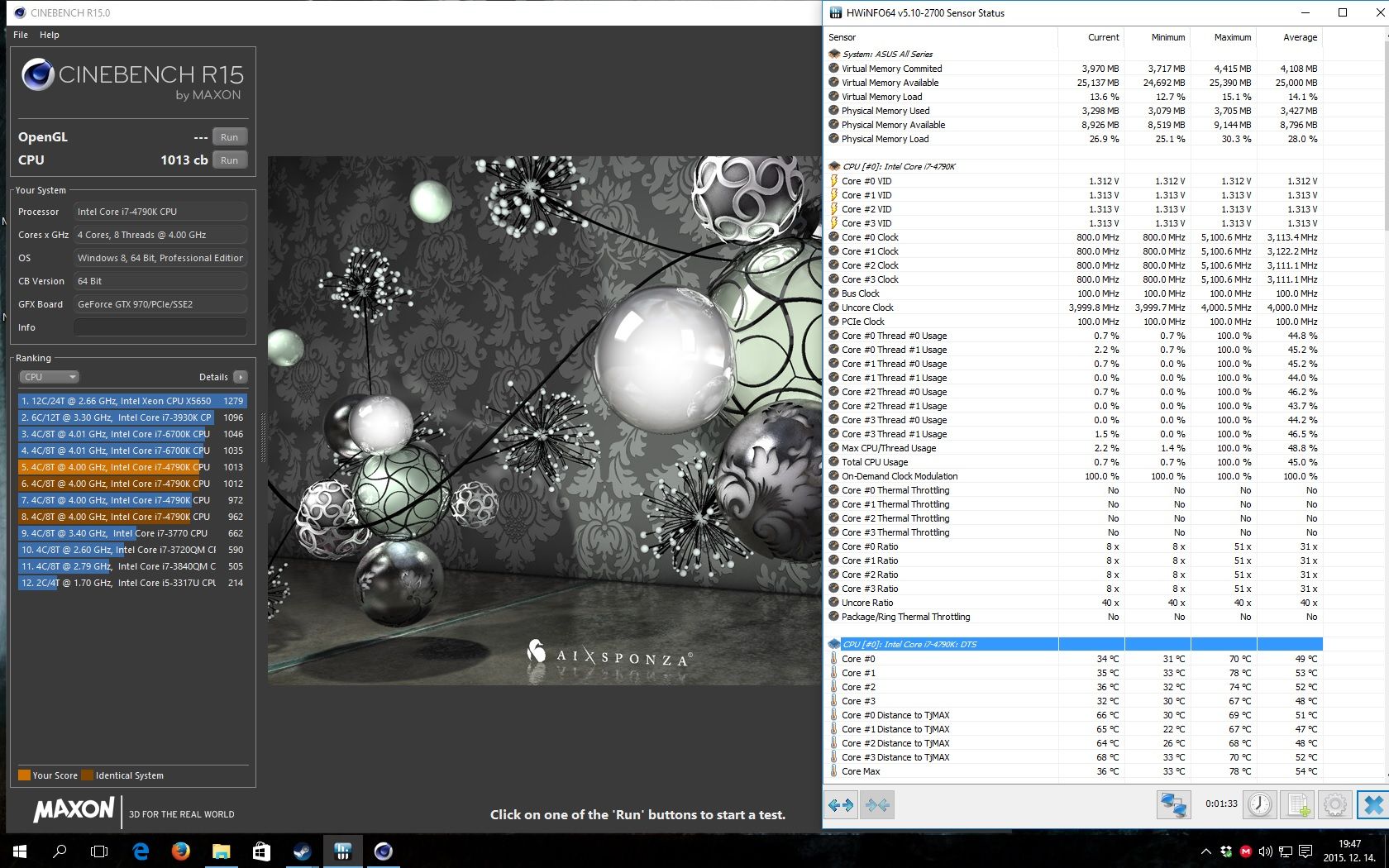Launch Microsoft Edge from taskbar
The height and width of the screenshot is (868, 1389).
click(x=141, y=851)
